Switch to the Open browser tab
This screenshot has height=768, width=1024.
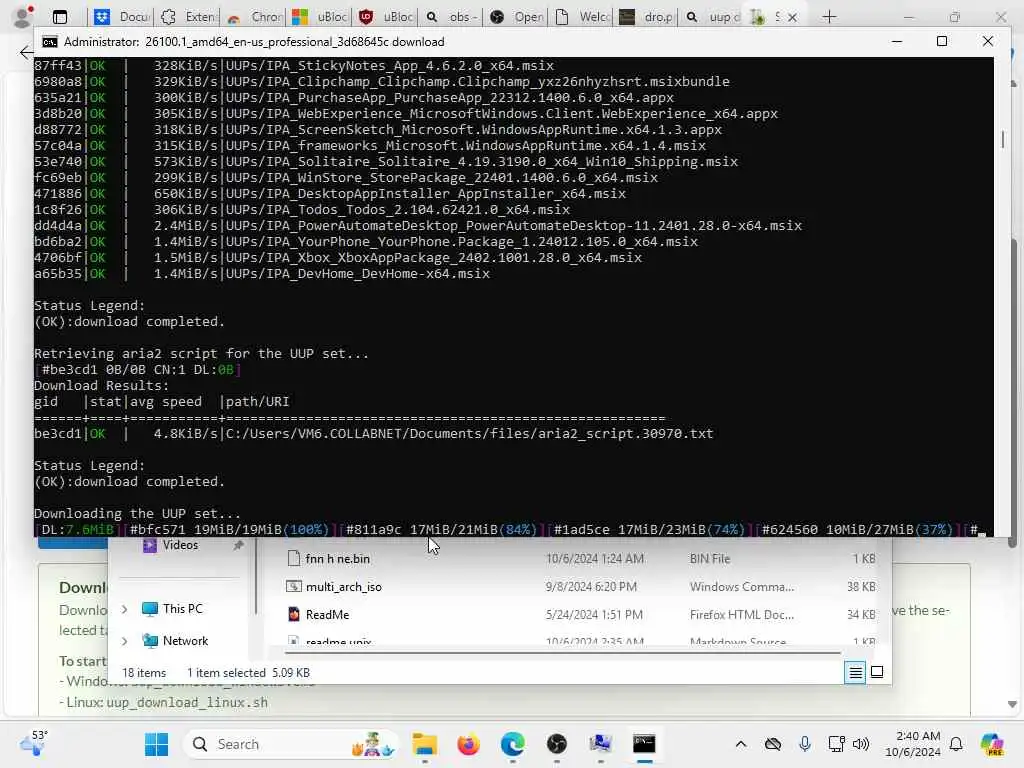(x=517, y=17)
